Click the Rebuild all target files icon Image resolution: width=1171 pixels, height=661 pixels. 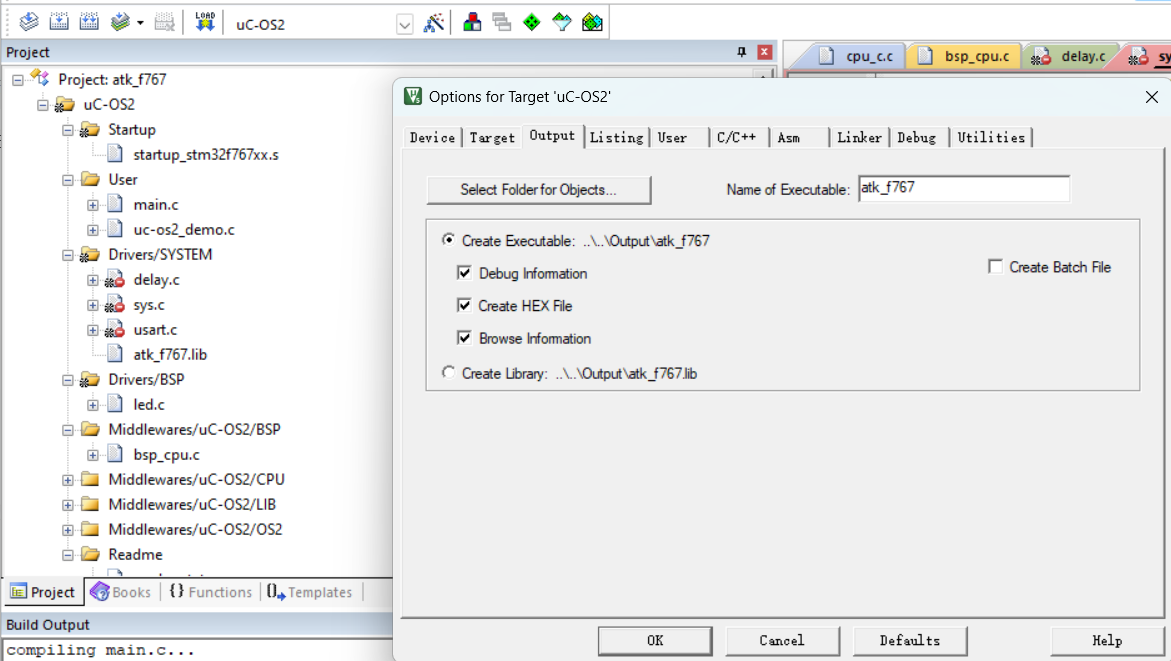click(89, 22)
